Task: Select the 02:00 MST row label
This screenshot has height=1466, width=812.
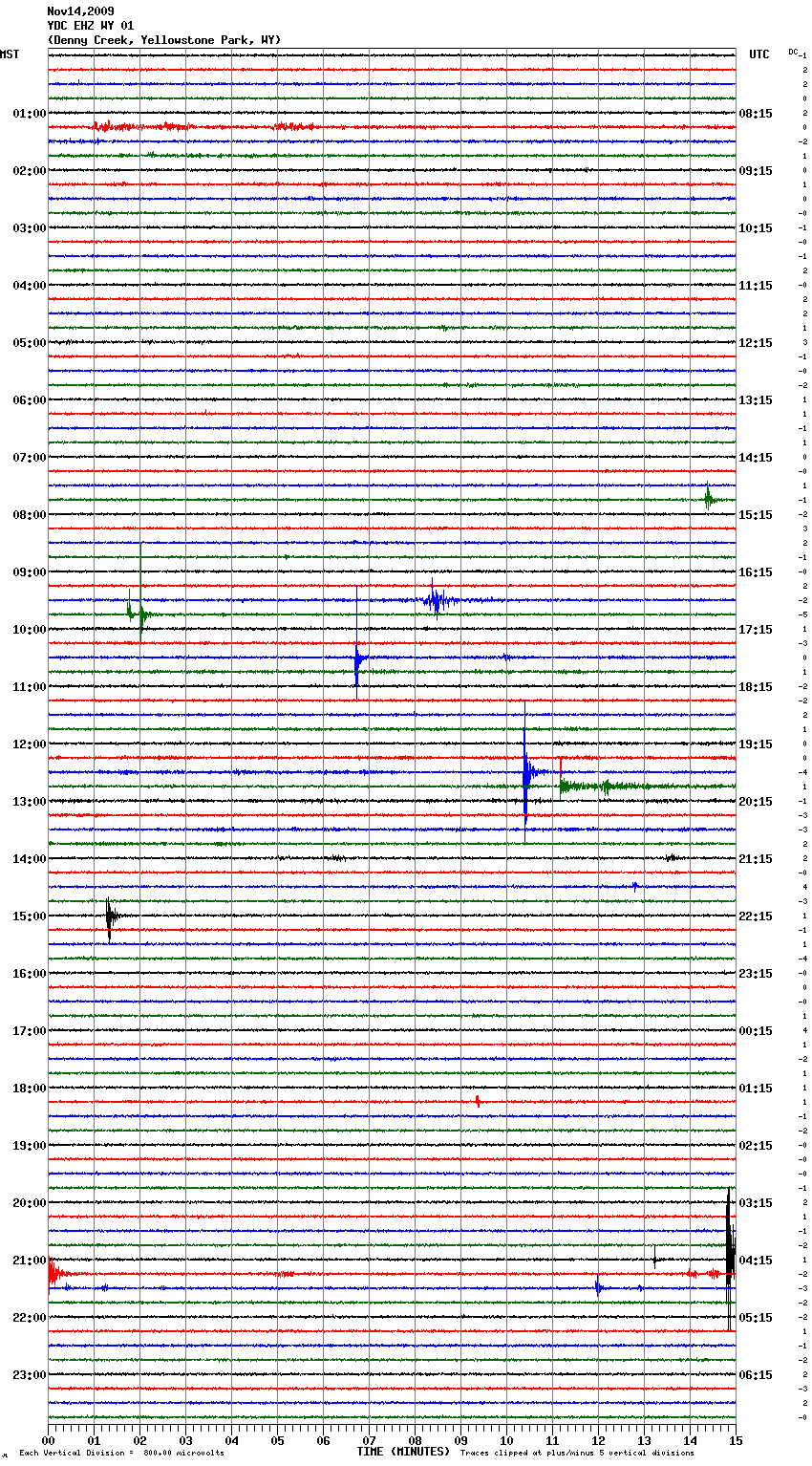Action: pyautogui.click(x=30, y=171)
